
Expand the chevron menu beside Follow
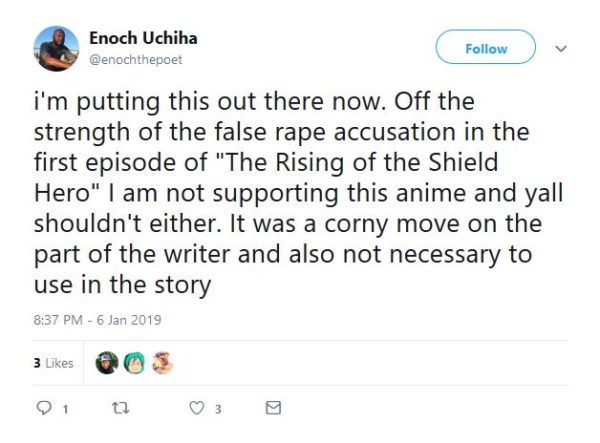pos(560,47)
